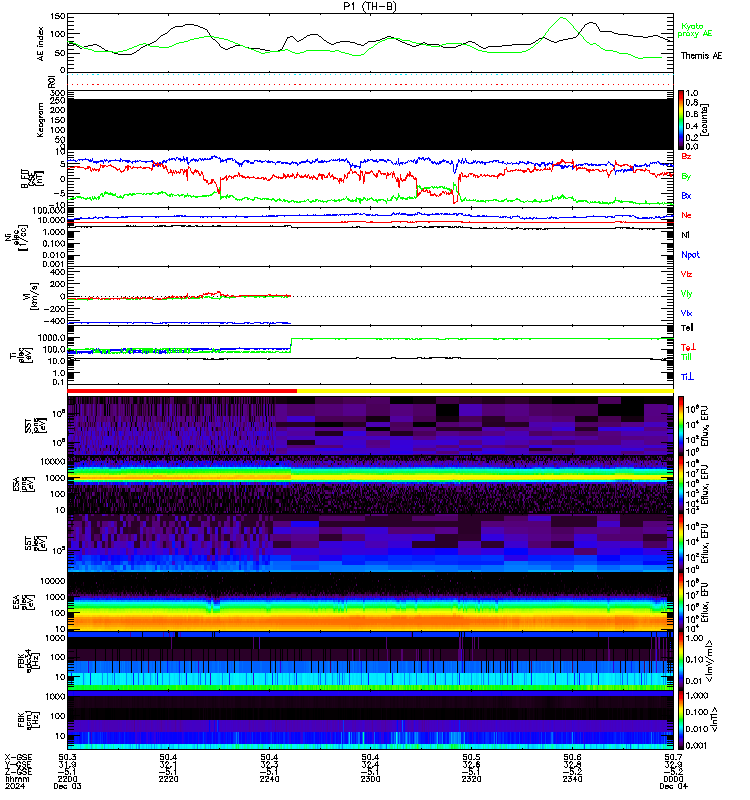Click the green "Viy" velocity legend label
This screenshot has width=750, height=800.
pos(686,294)
